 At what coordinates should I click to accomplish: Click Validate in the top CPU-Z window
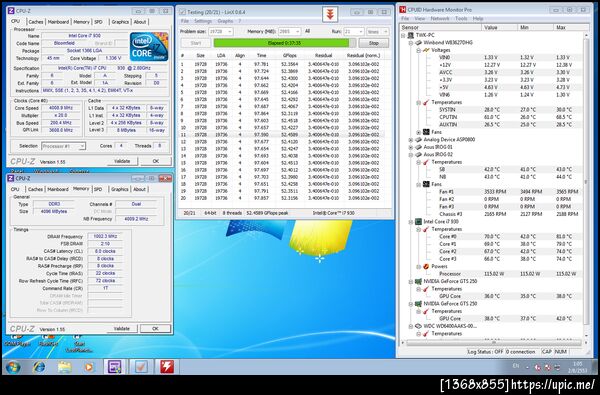122,161
